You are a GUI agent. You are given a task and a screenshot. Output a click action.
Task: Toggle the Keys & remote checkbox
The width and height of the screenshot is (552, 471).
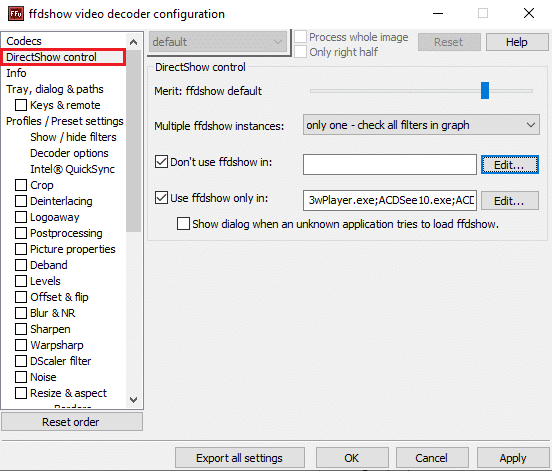[21, 105]
